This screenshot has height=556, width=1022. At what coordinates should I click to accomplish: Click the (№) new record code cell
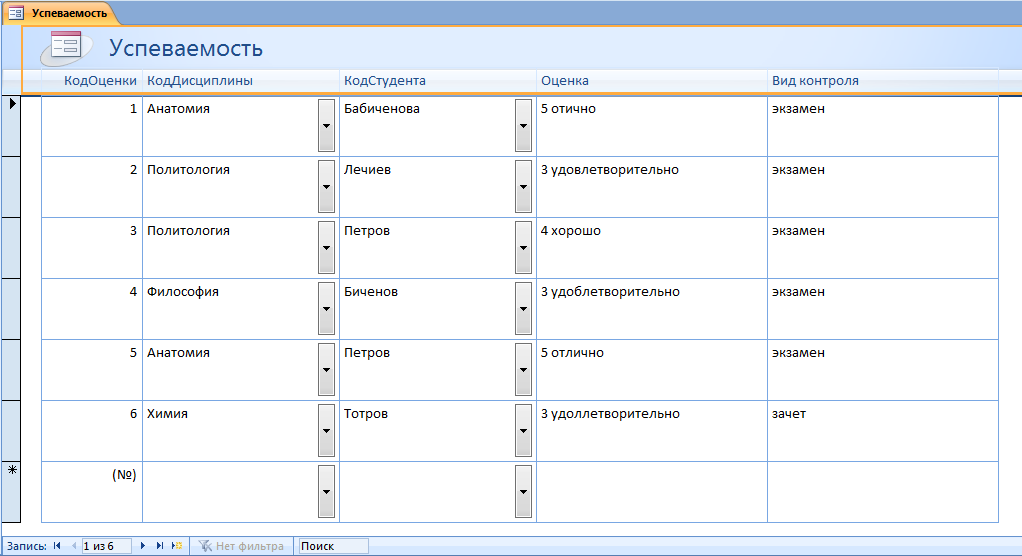(x=92, y=492)
